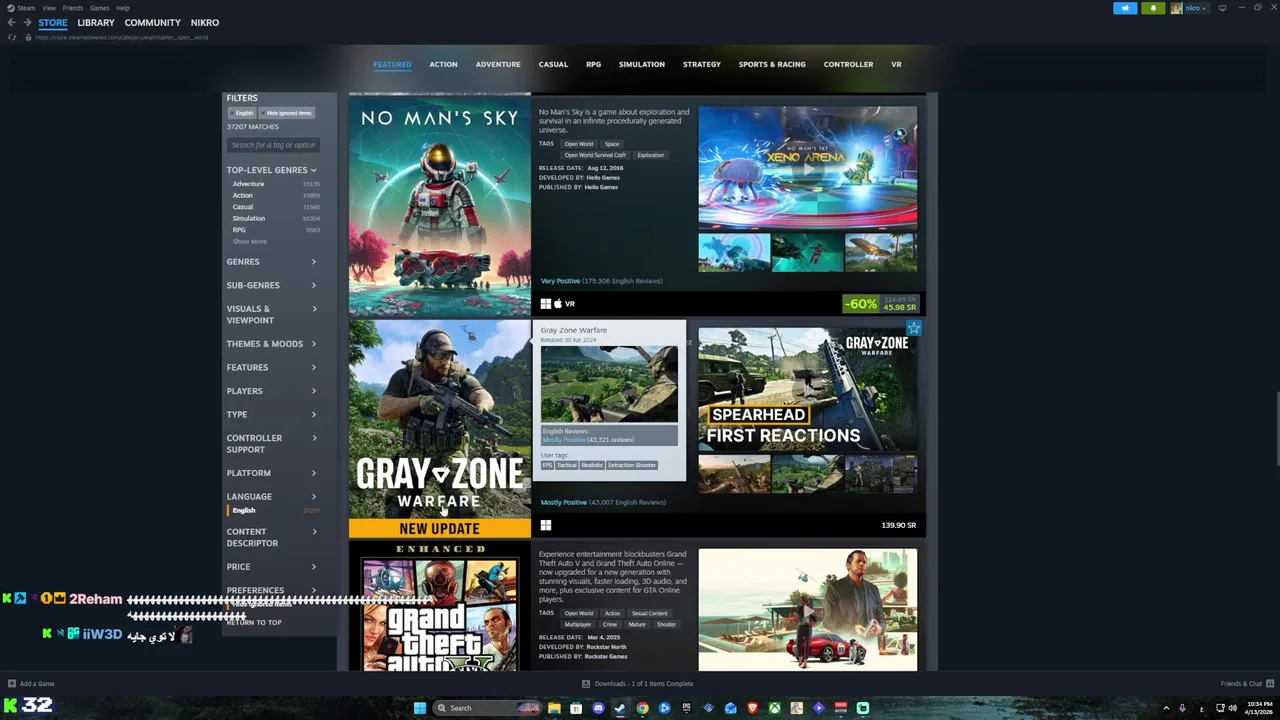Click Show More under top-level genres
This screenshot has height=720, width=1280.
[x=250, y=241]
